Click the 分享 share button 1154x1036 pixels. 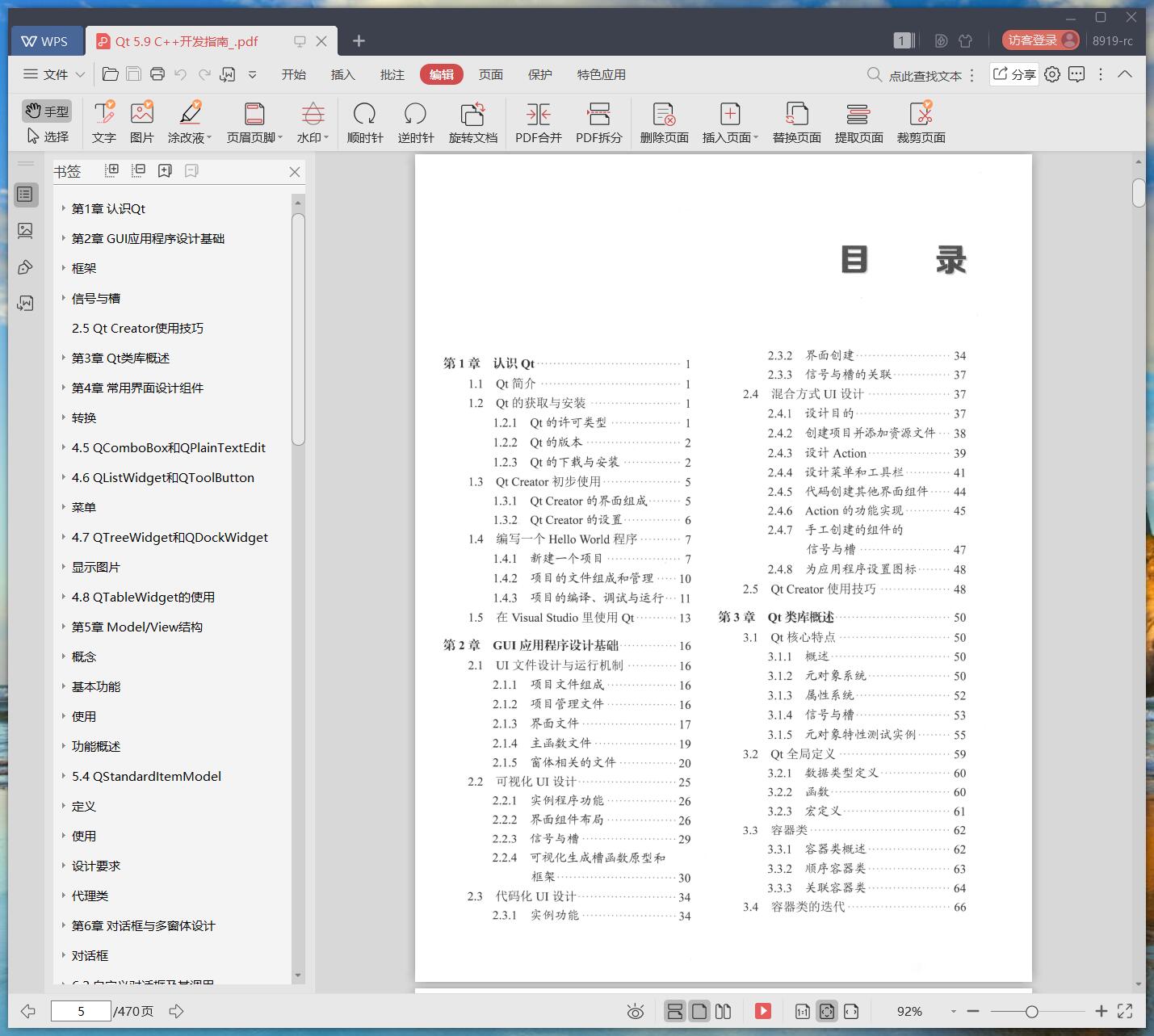1014,74
